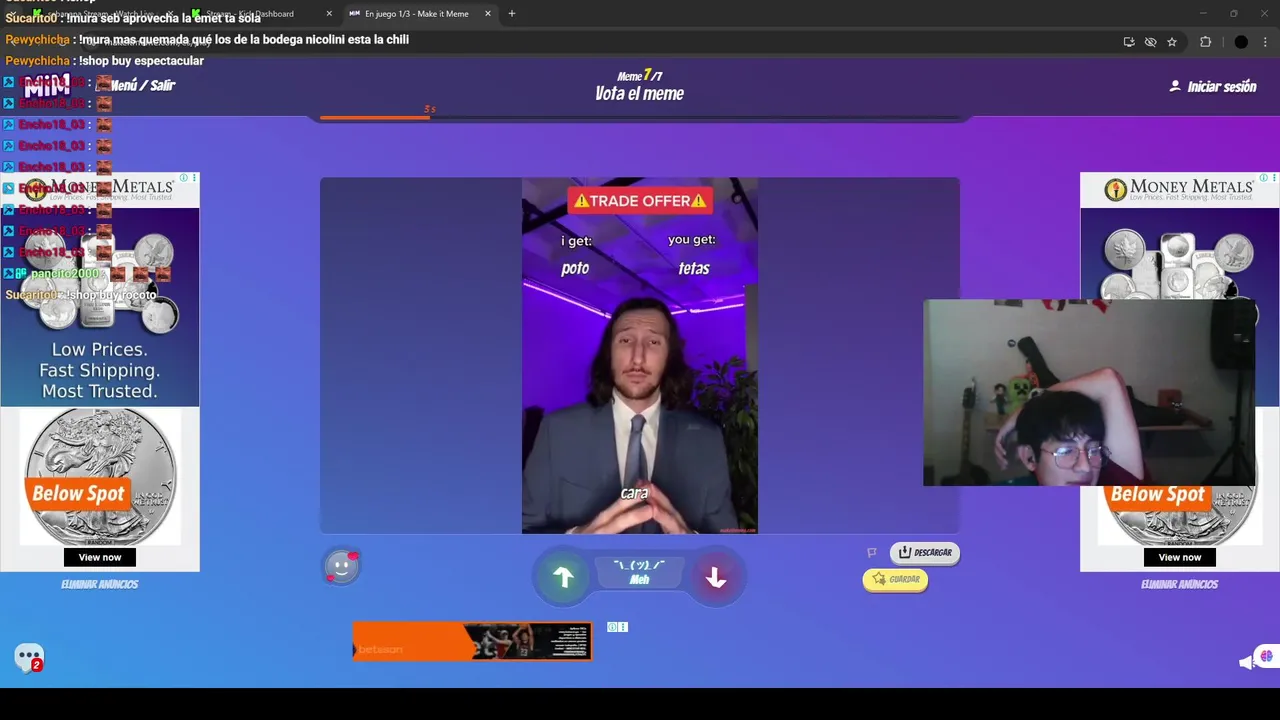Image resolution: width=1280 pixels, height=720 pixels.
Task: Report the meme with the flag icon
Action: [x=872, y=552]
